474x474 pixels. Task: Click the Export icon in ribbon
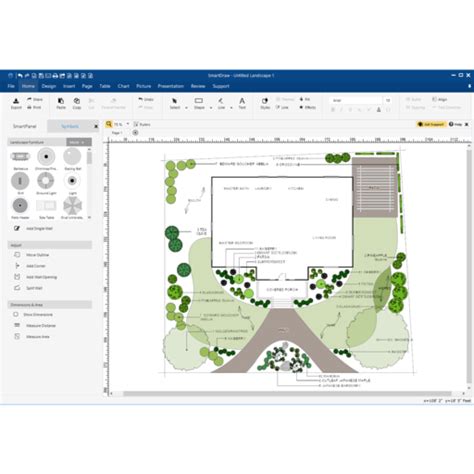pos(16,103)
